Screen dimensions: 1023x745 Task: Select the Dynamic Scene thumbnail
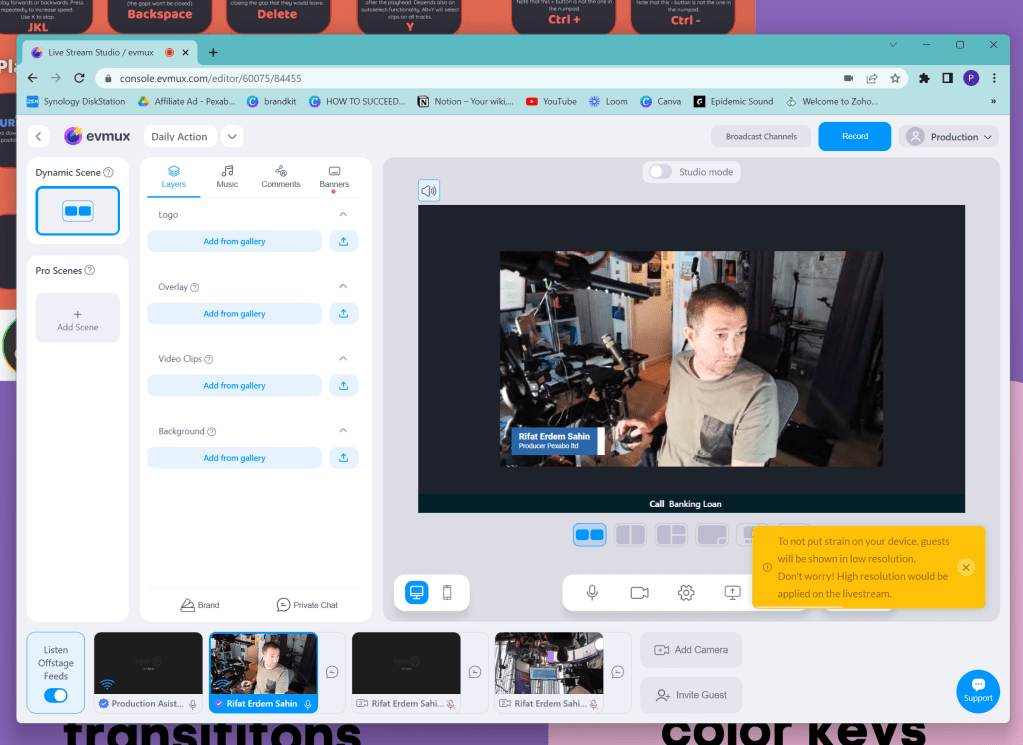pos(78,211)
